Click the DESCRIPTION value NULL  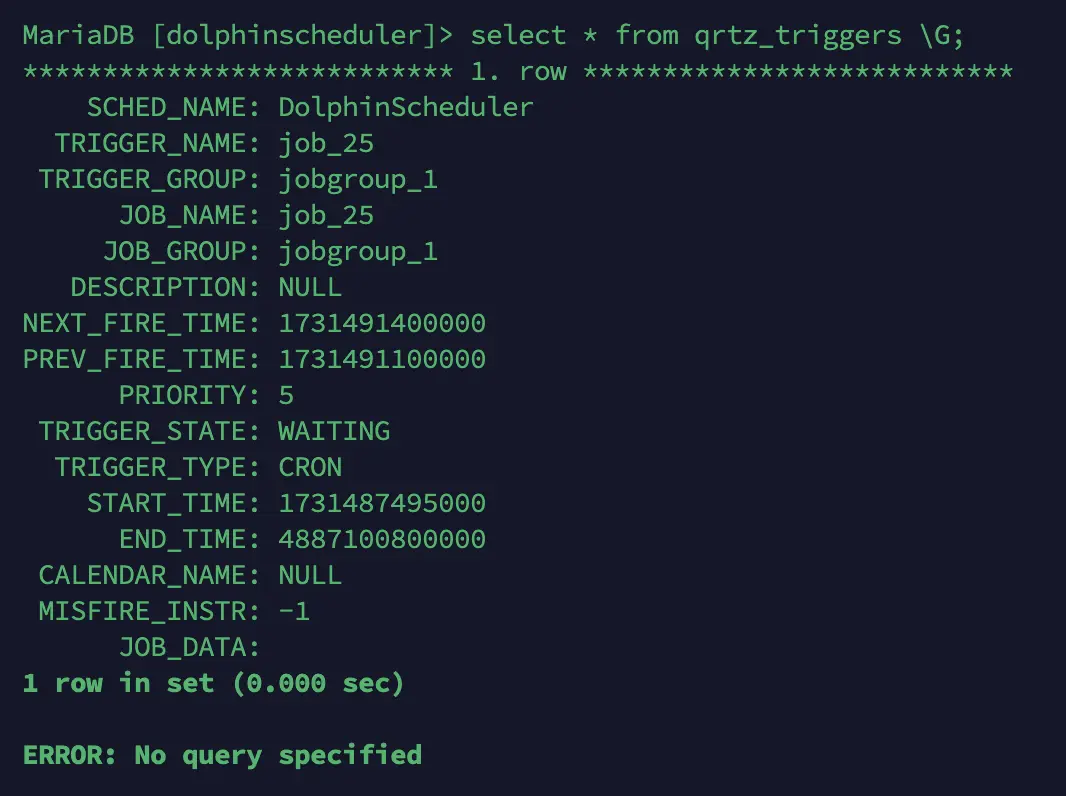310,287
